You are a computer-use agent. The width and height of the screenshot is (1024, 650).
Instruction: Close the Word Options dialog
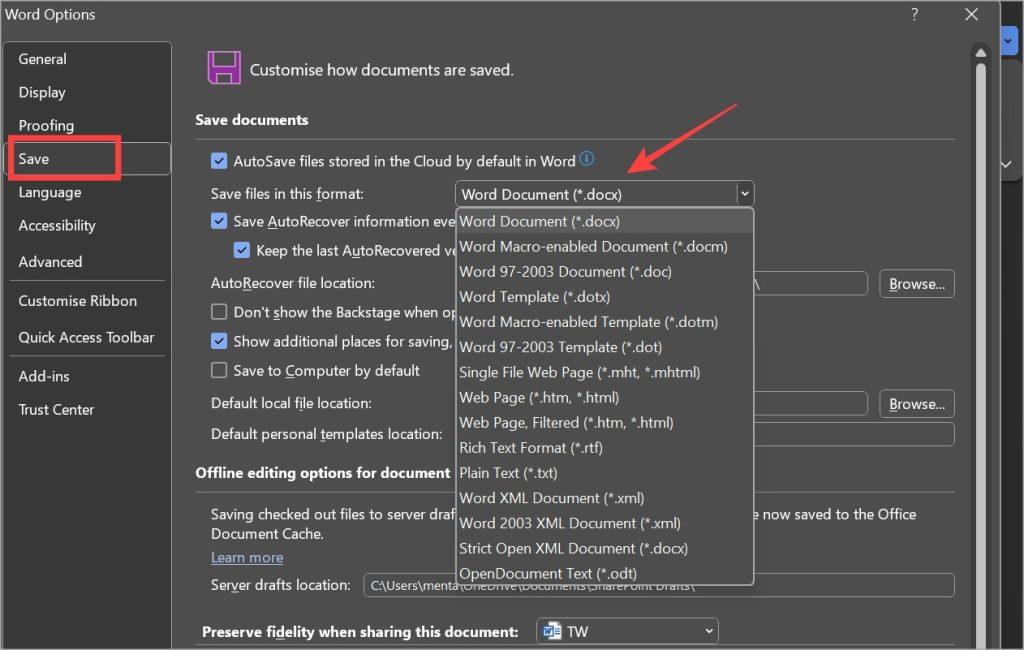(x=971, y=14)
